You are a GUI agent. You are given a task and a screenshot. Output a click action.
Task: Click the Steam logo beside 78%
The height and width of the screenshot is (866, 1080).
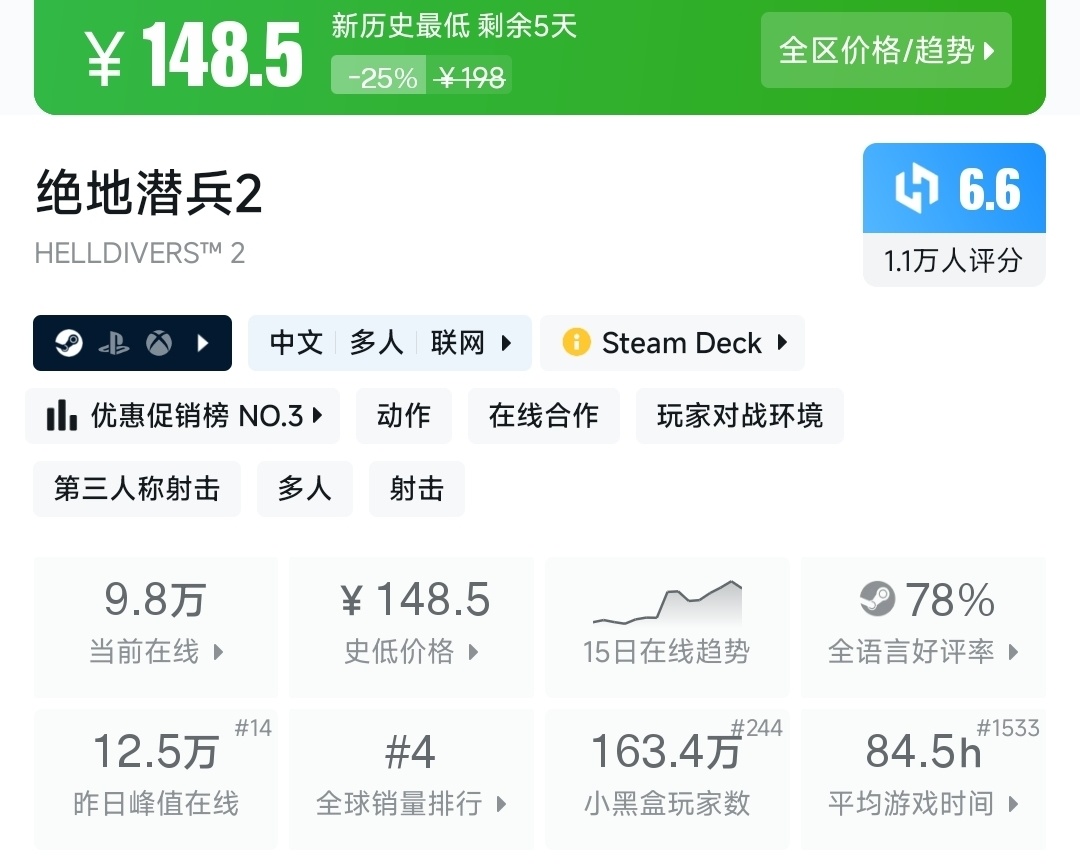click(x=877, y=600)
